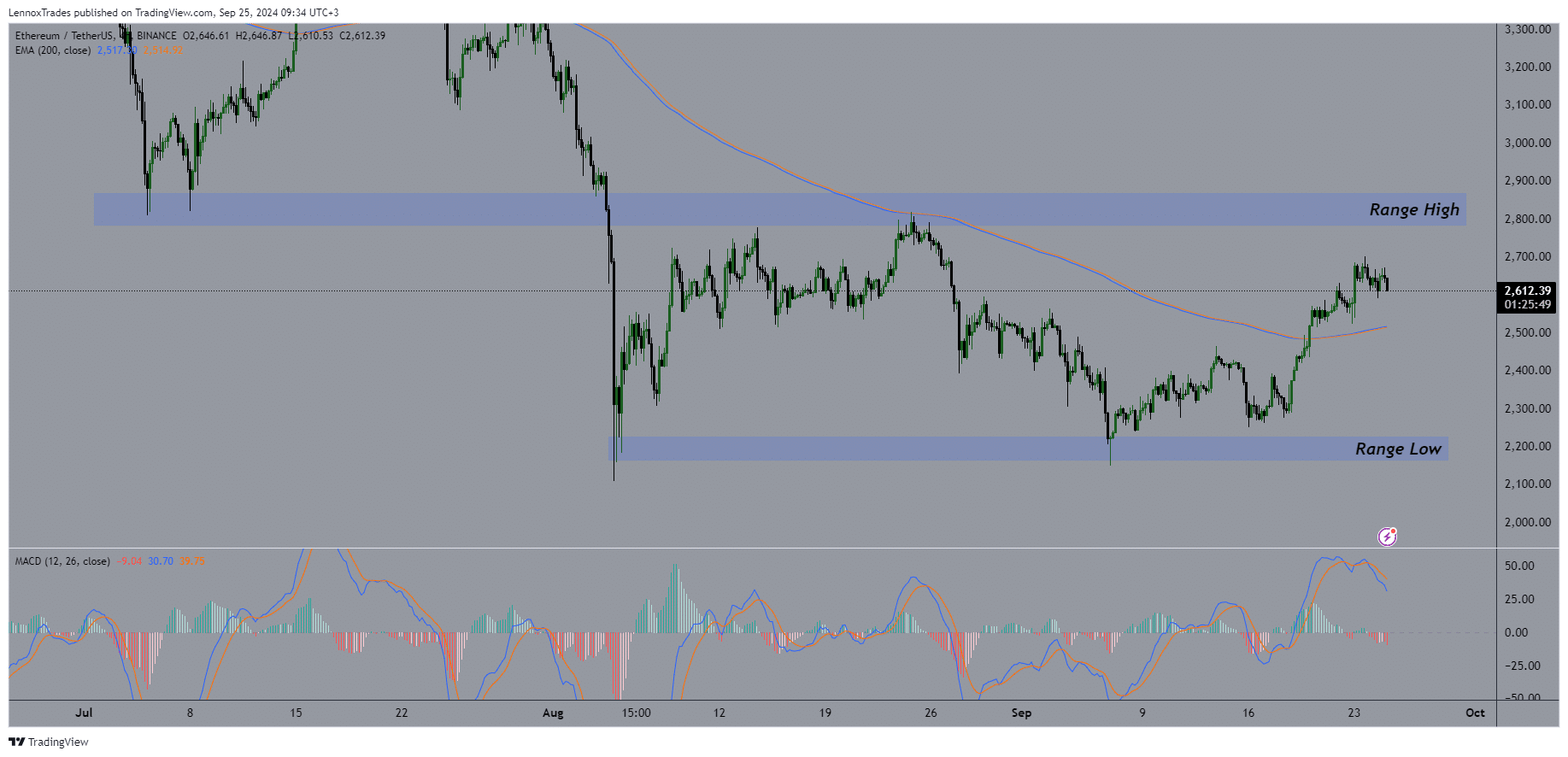Click the low price L2,610.53
The image size is (1568, 757).
[310, 36]
